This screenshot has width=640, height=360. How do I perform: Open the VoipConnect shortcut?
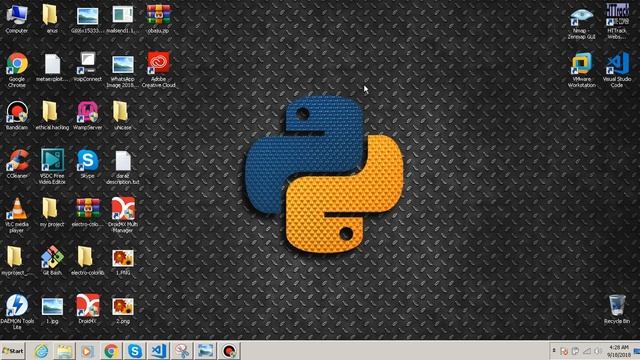[x=87, y=67]
